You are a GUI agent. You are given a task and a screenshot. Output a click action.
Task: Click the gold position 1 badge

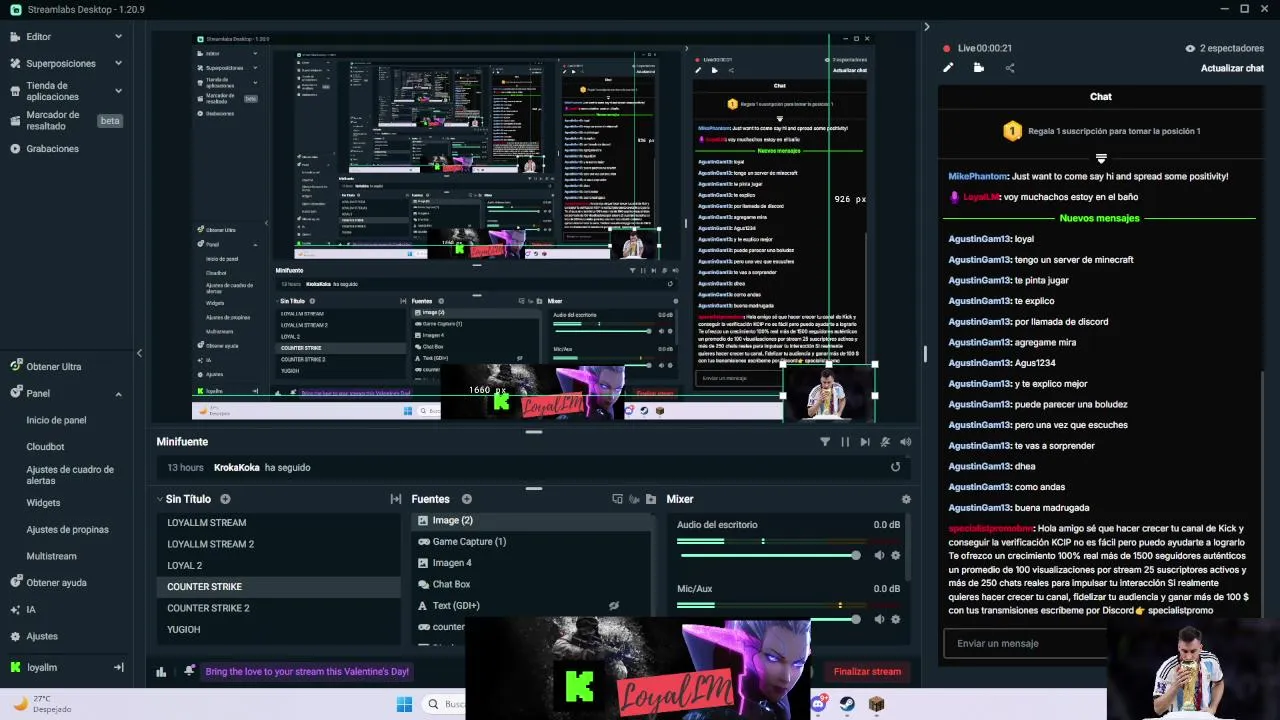1012,131
